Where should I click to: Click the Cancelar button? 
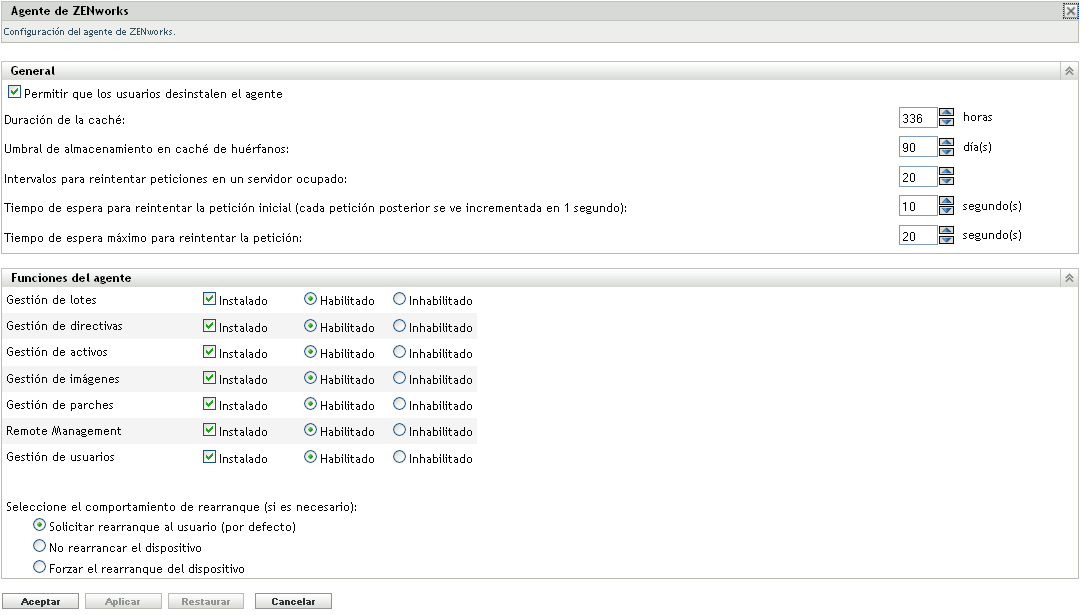(x=293, y=601)
